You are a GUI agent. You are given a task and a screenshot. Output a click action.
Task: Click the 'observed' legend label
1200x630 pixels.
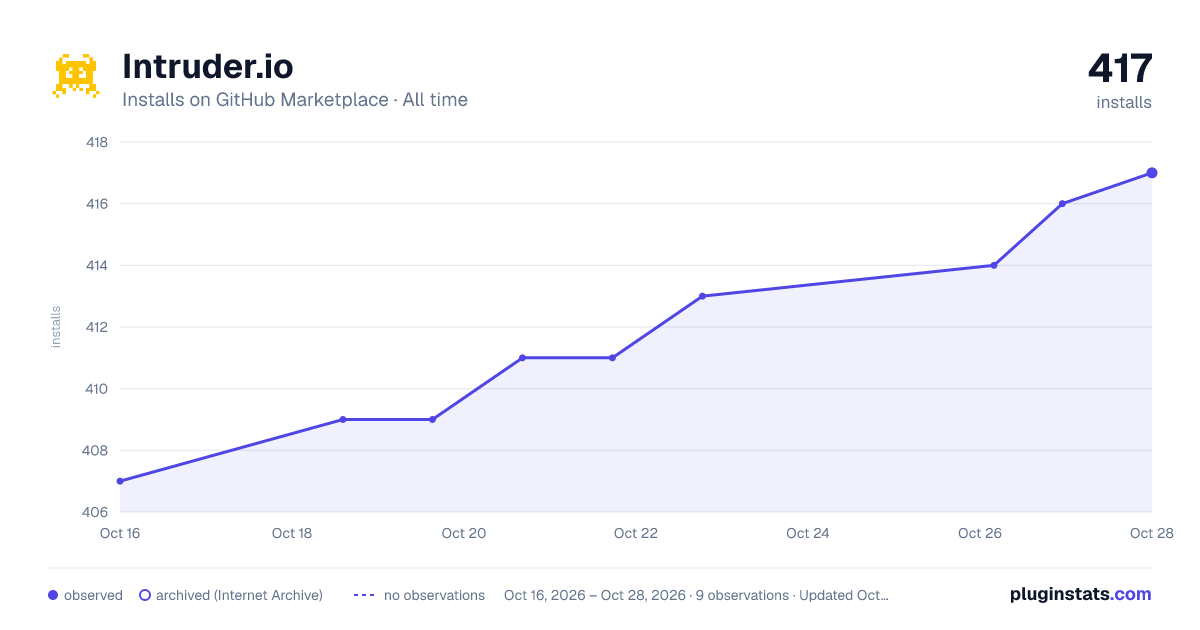[93, 595]
